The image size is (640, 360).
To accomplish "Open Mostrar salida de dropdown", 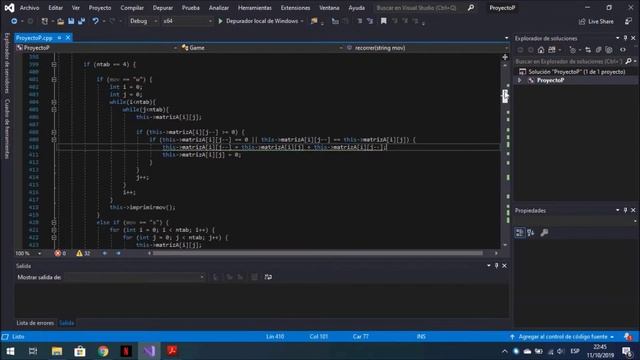I will (x=134, y=277).
